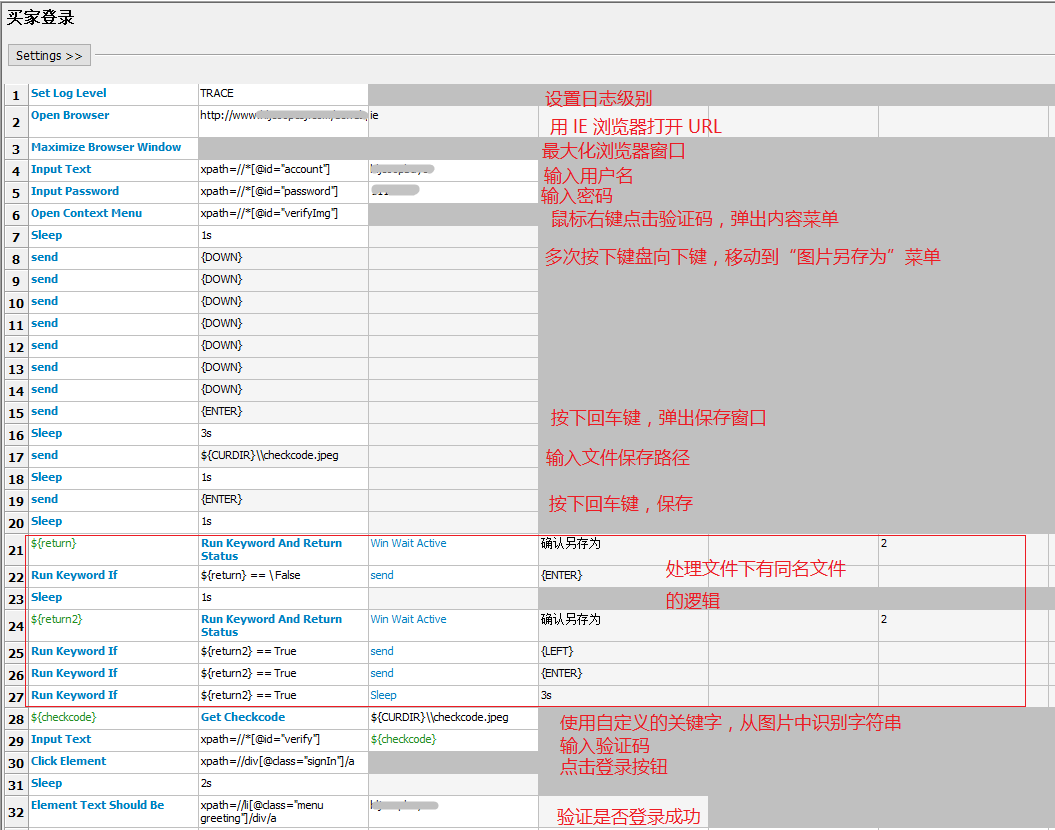Screen dimensions: 1055x830
Task: Select the xpath verify locator in row 29
Action: click(x=283, y=740)
